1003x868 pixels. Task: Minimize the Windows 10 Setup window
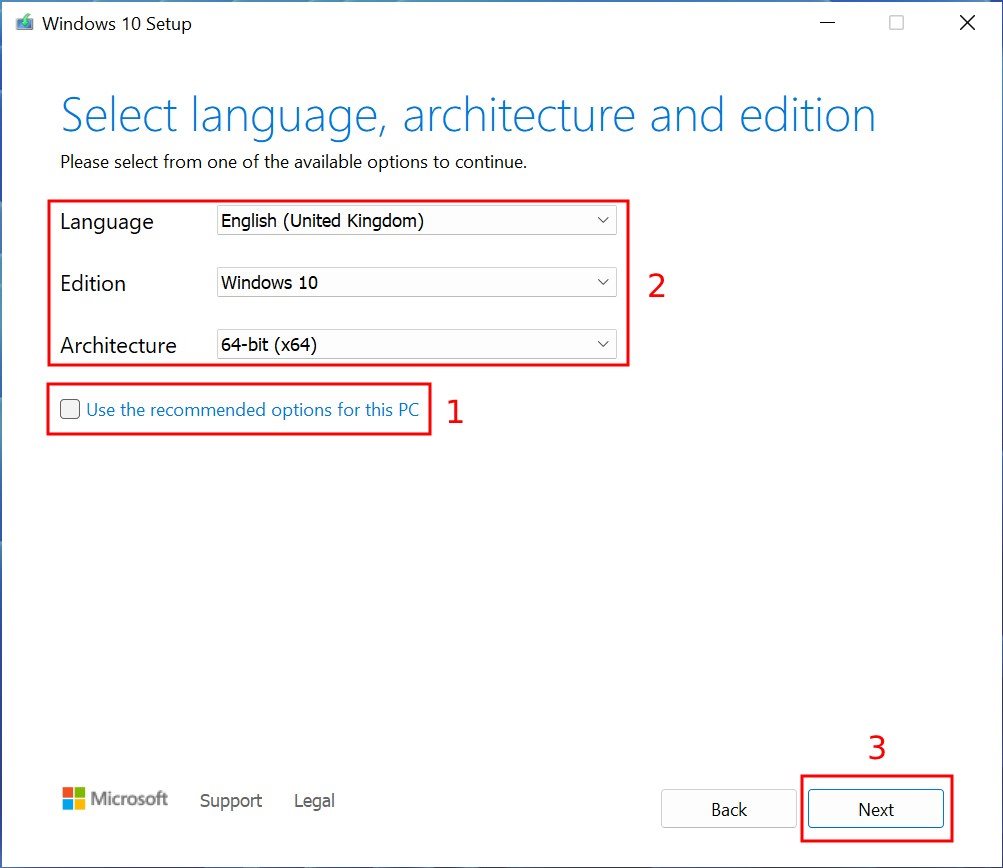(x=828, y=23)
